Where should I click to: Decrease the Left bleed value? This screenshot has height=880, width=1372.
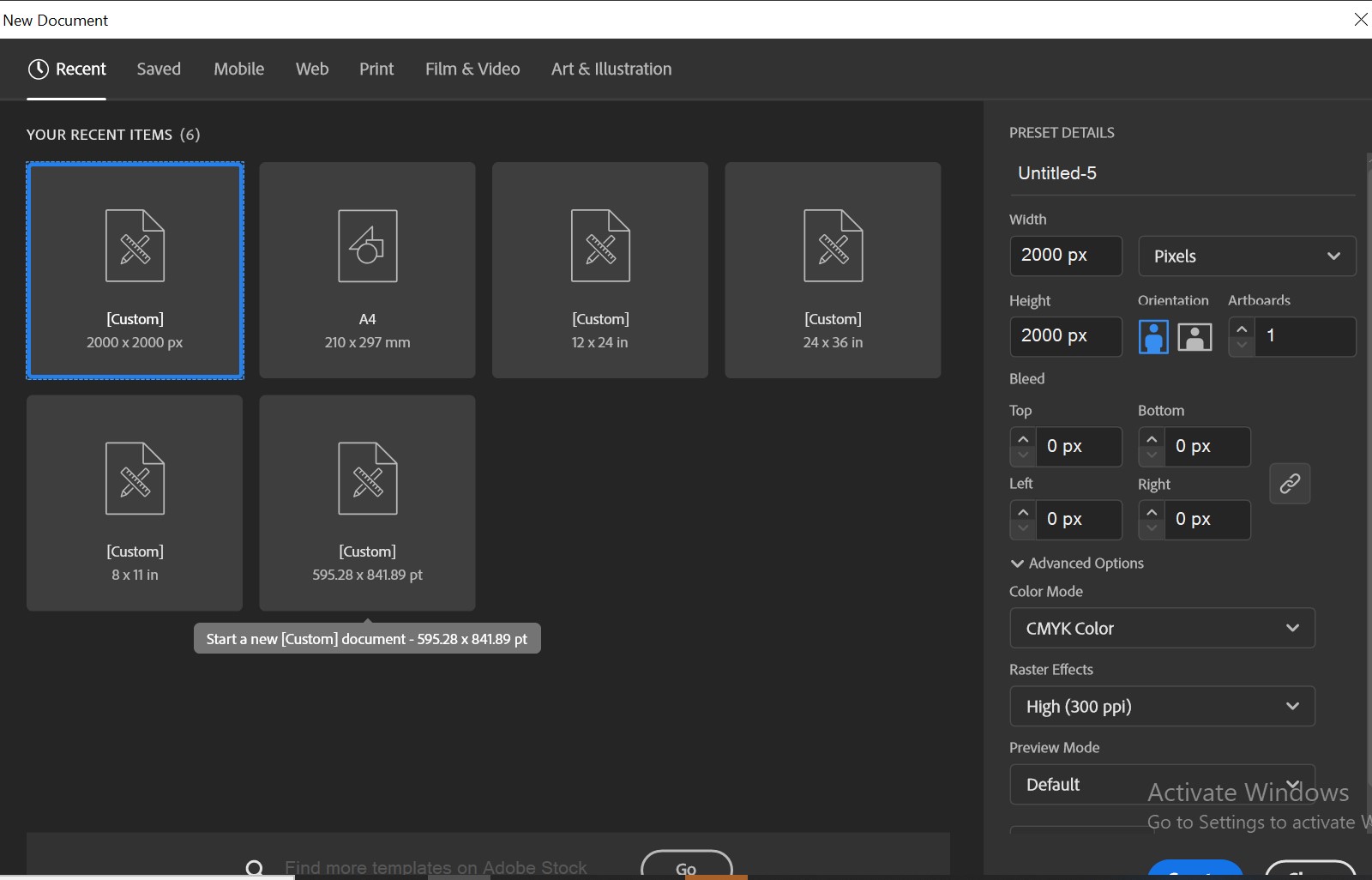tap(1023, 528)
